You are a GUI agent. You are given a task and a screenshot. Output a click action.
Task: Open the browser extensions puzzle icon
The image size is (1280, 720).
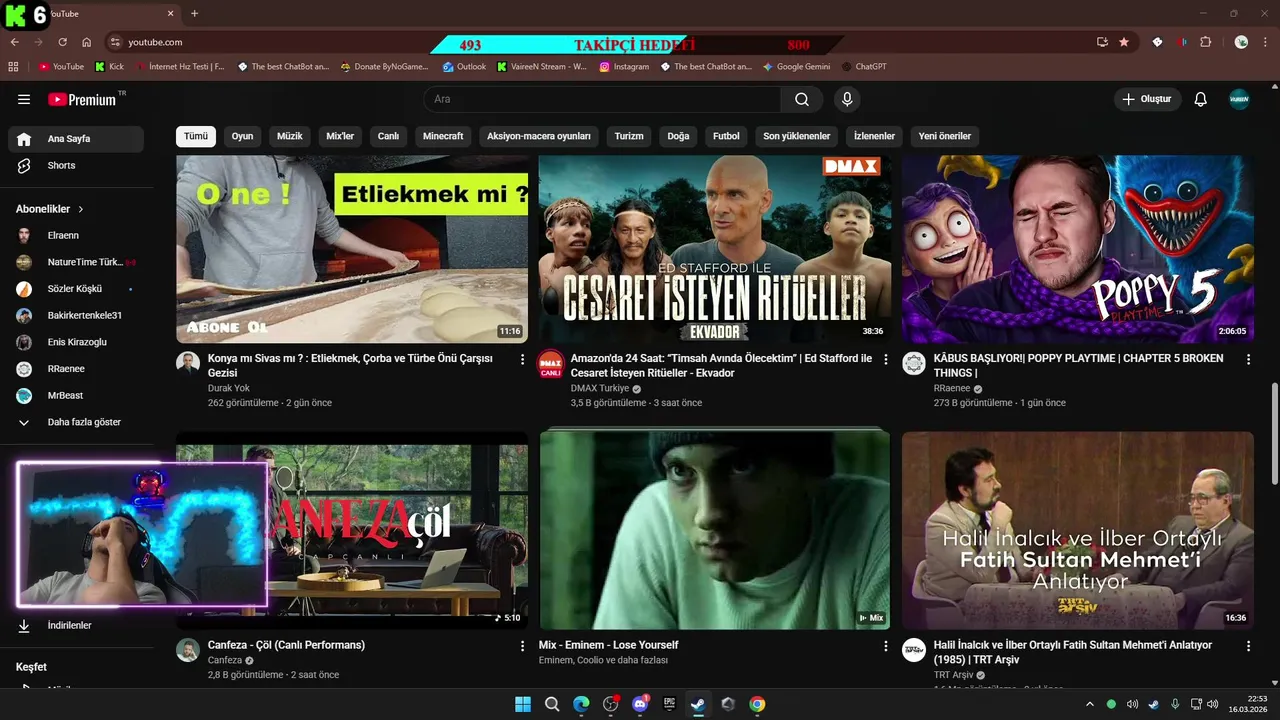coord(1205,42)
